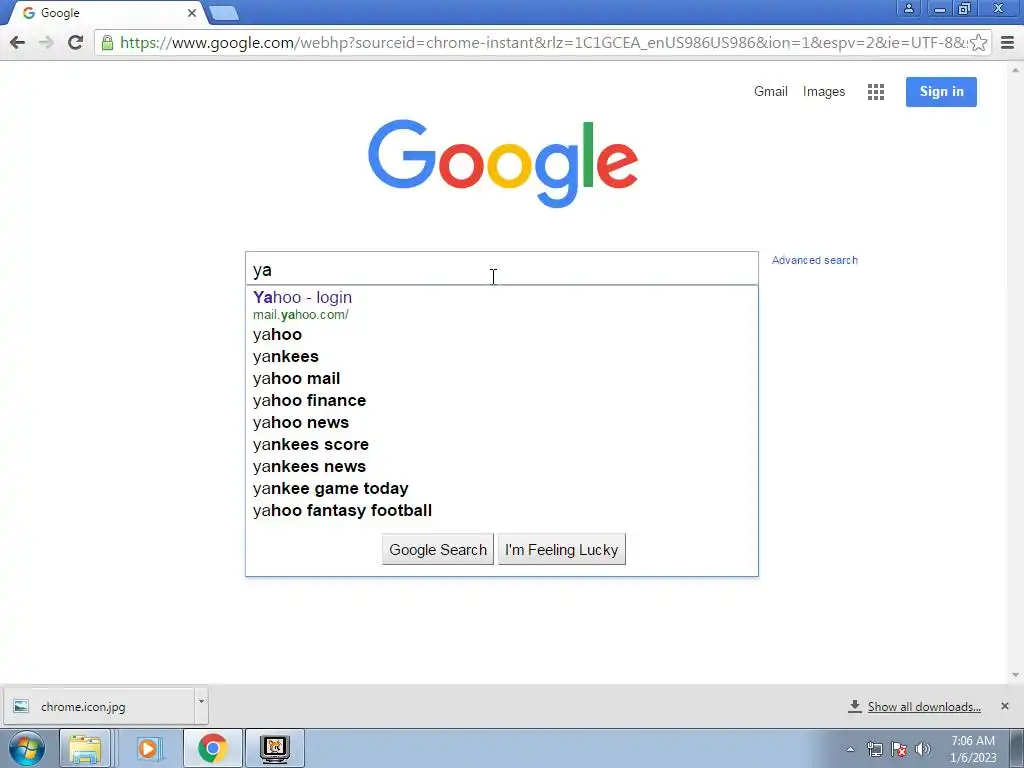
Task: Click the volume speaker icon
Action: (923, 749)
